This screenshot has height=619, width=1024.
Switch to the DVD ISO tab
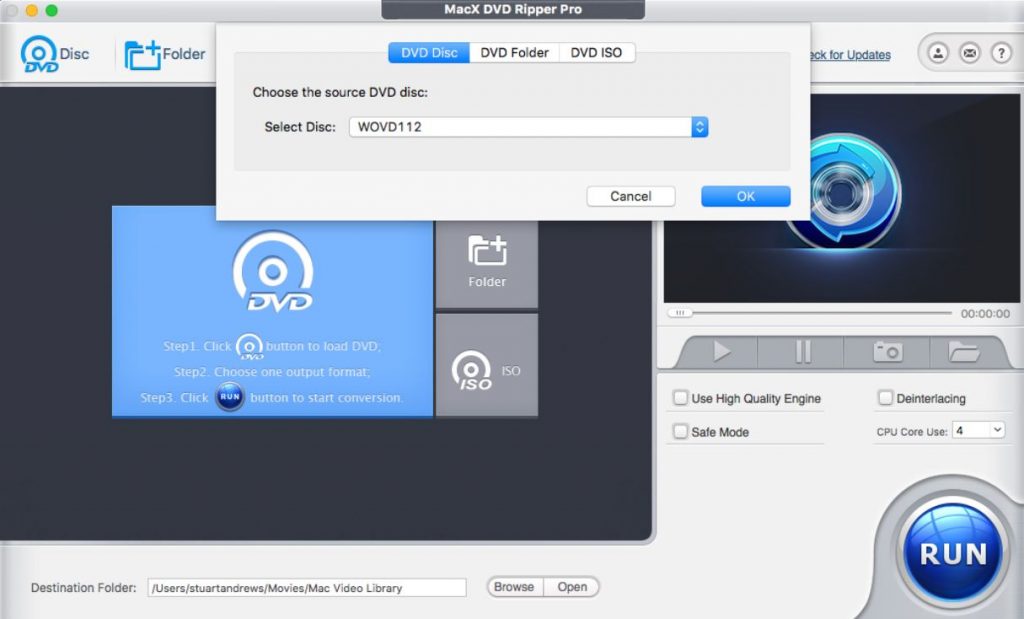596,53
